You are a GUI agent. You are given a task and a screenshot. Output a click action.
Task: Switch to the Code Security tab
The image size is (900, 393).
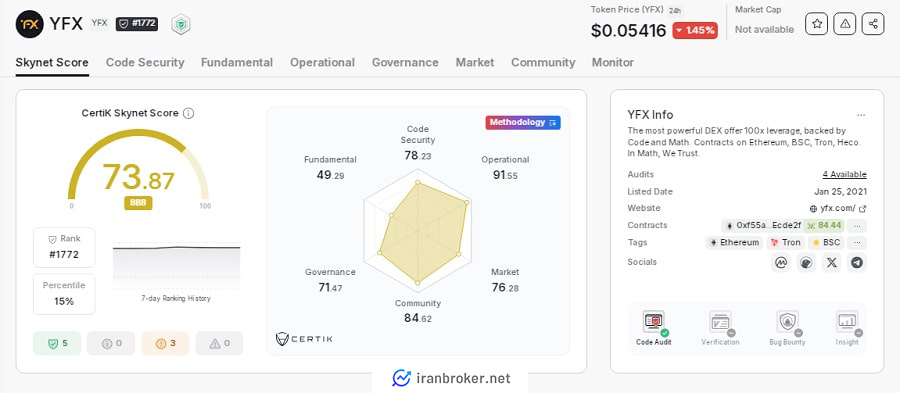[x=145, y=63]
